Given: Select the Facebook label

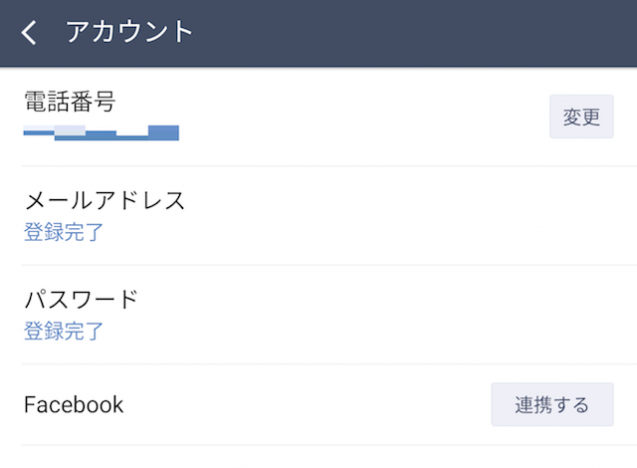Looking at the screenshot, I should [73, 405].
